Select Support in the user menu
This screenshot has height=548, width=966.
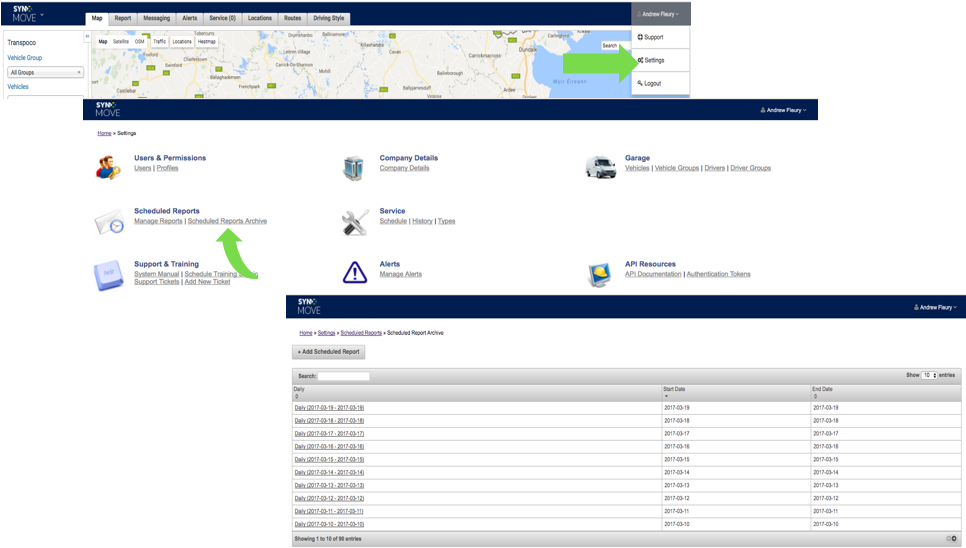(x=660, y=37)
